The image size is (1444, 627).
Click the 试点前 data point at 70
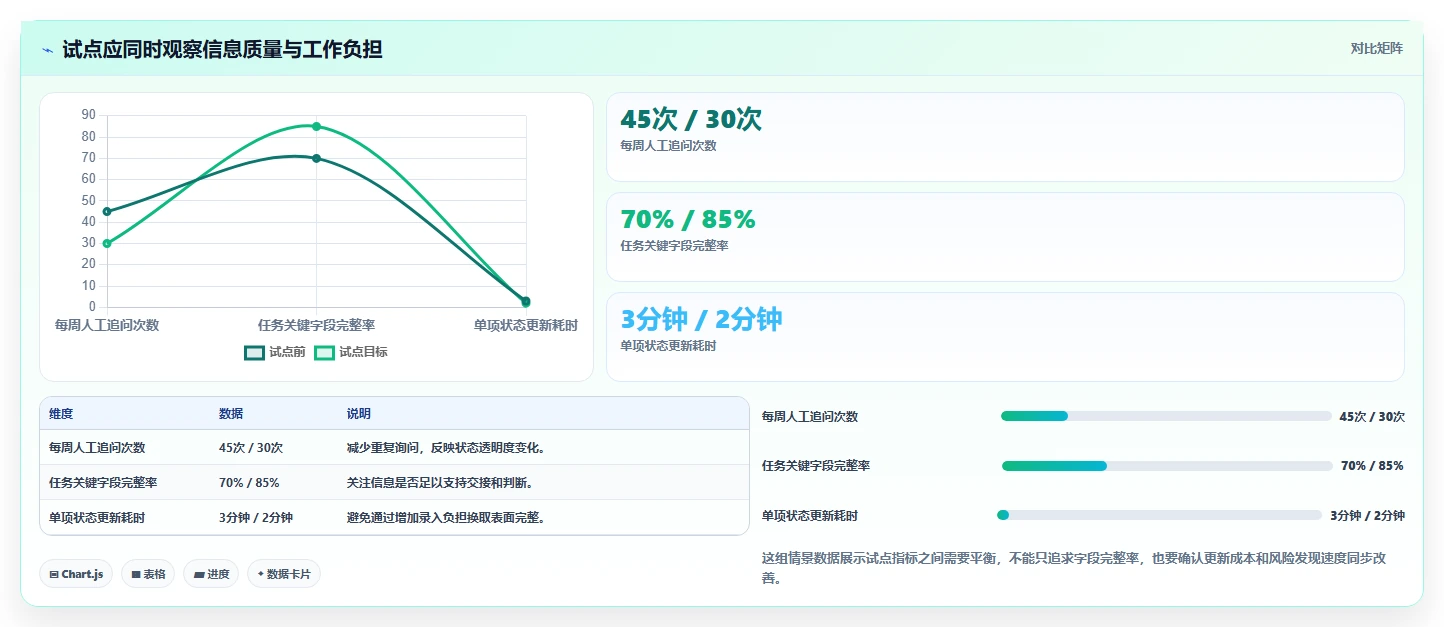[316, 158]
